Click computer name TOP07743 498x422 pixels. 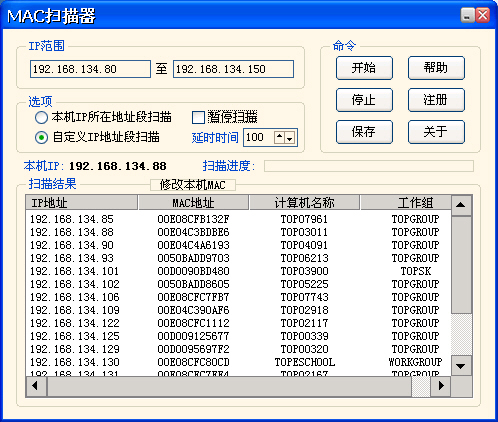coord(304,297)
